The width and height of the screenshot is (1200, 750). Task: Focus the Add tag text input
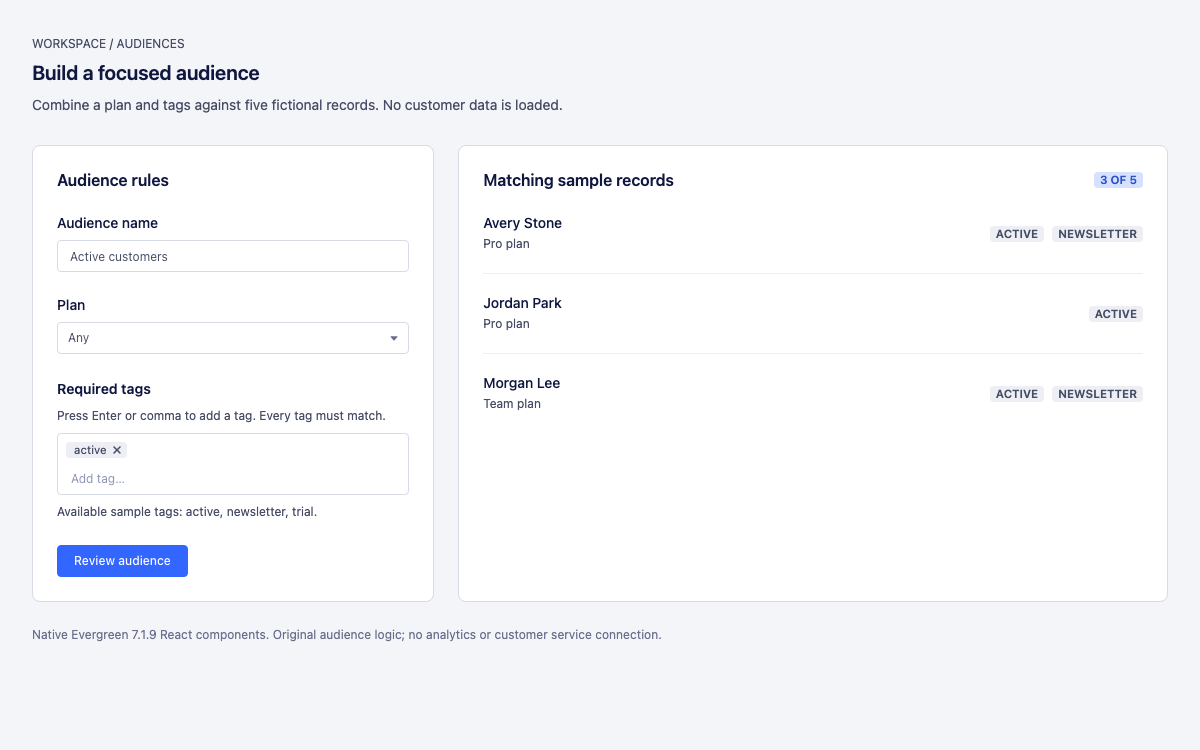233,479
